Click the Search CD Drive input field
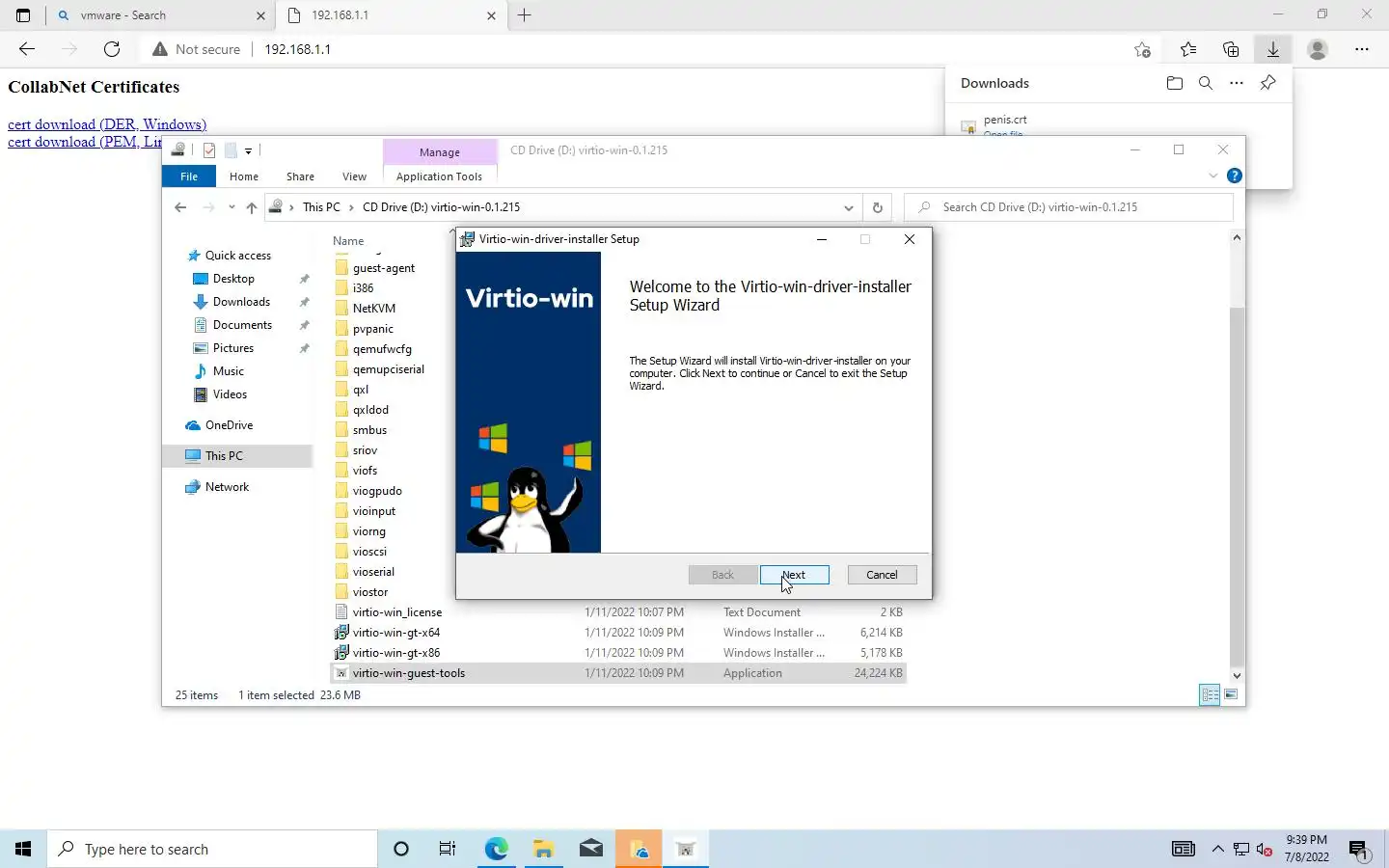 click(1069, 207)
